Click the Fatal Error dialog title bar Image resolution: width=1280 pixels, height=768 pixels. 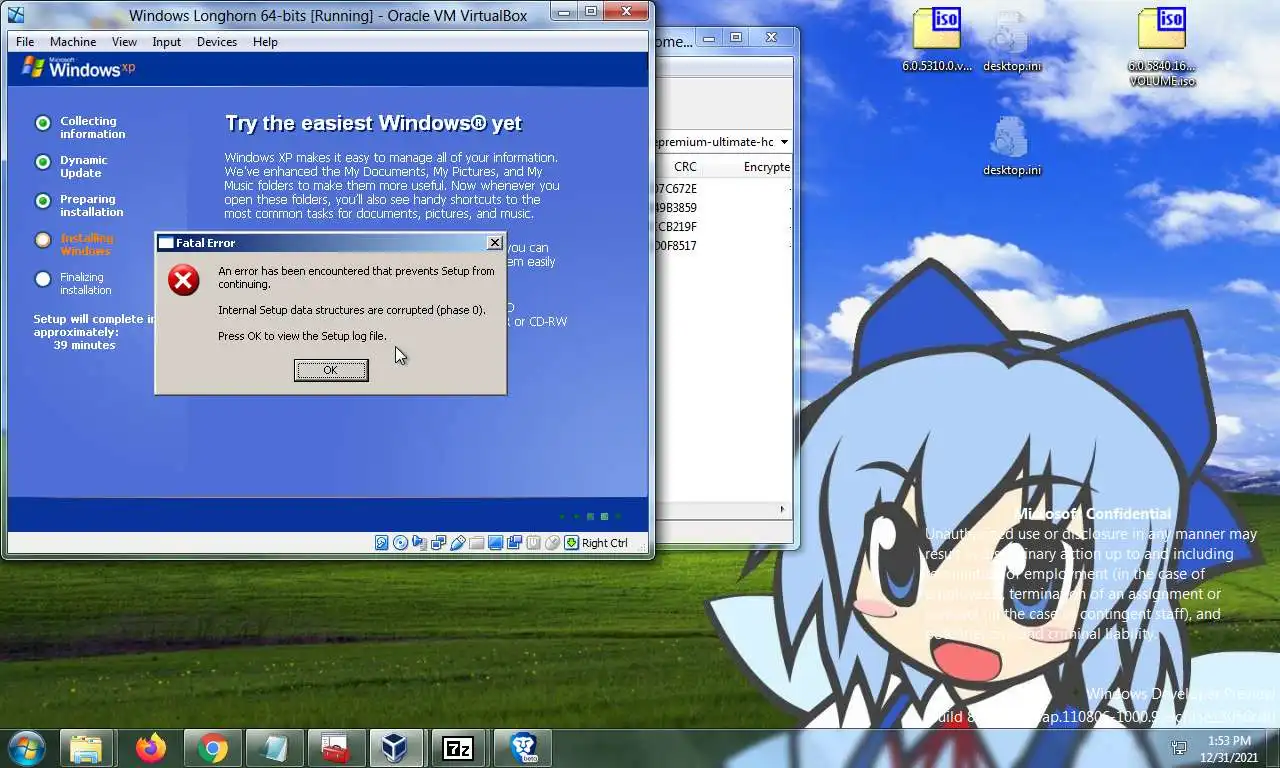point(330,243)
